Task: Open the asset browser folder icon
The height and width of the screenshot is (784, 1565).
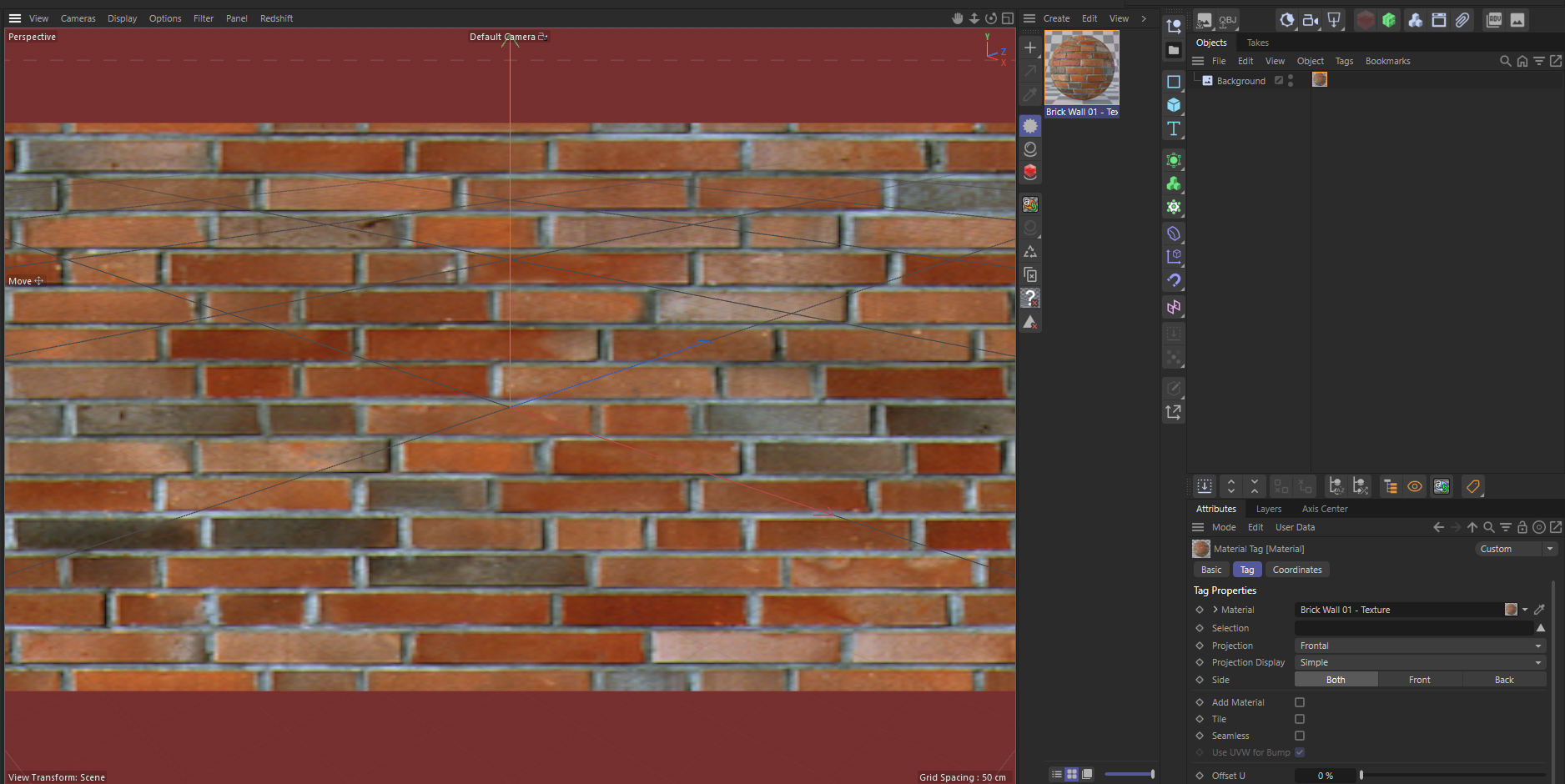Action: click(1174, 50)
